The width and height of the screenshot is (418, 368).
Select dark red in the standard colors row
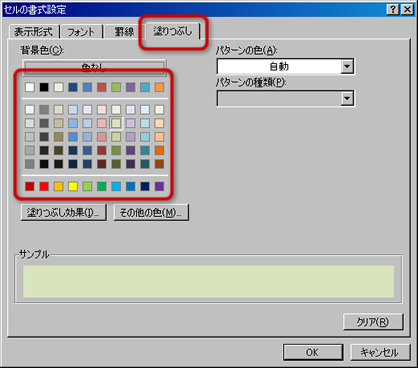coord(30,186)
